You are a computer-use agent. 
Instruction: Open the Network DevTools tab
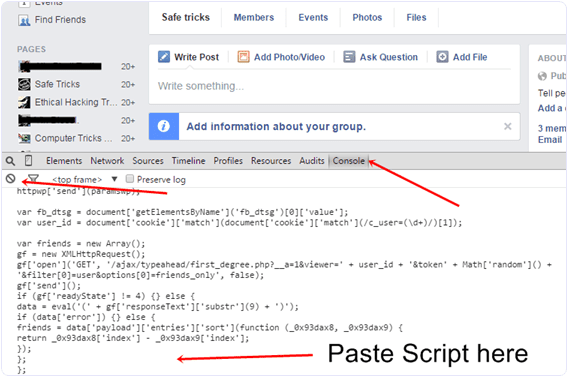107,161
